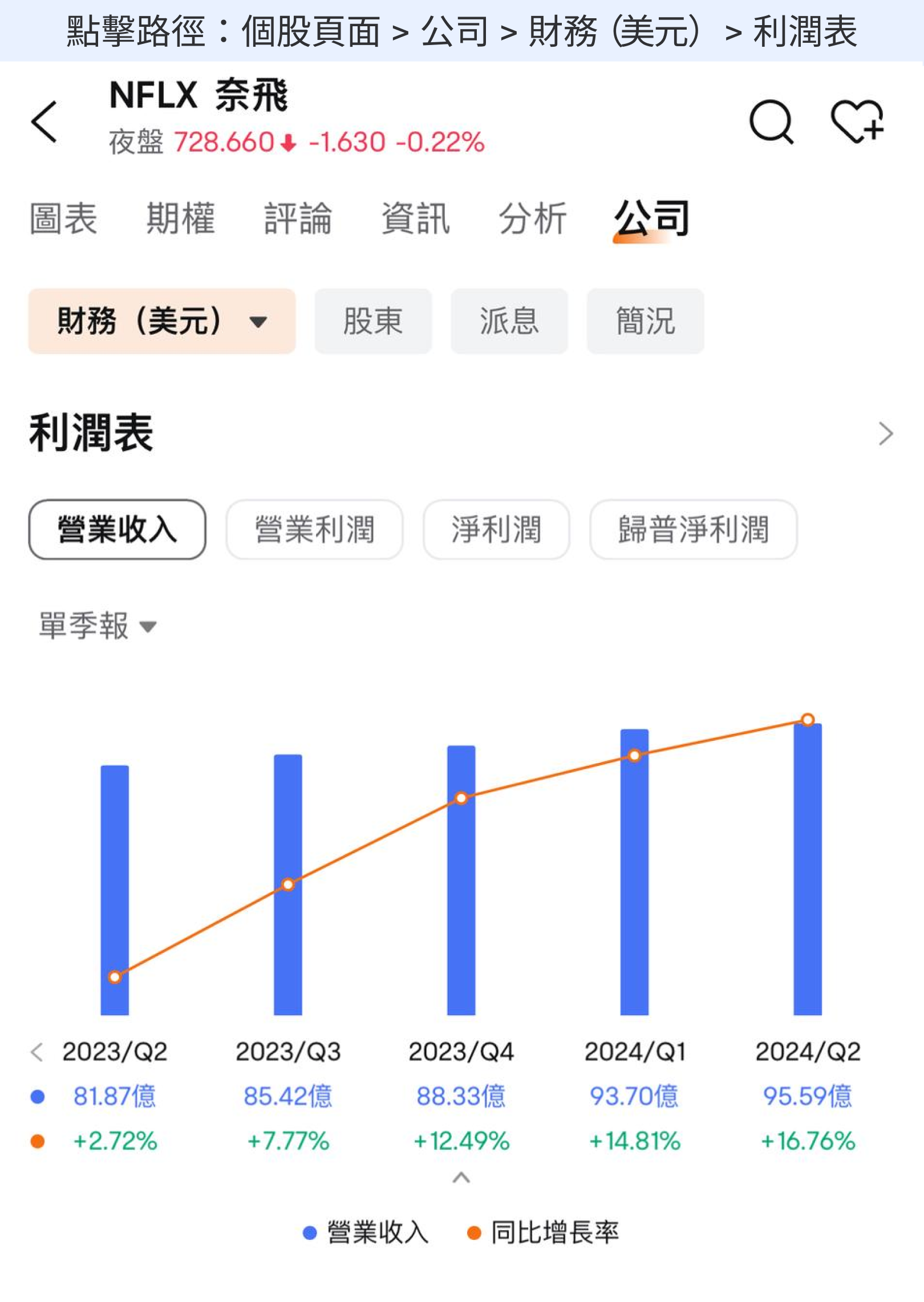Image resolution: width=924 pixels, height=1302 pixels.
Task: Switch to the 圖表 tab
Action: pyautogui.click(x=63, y=218)
